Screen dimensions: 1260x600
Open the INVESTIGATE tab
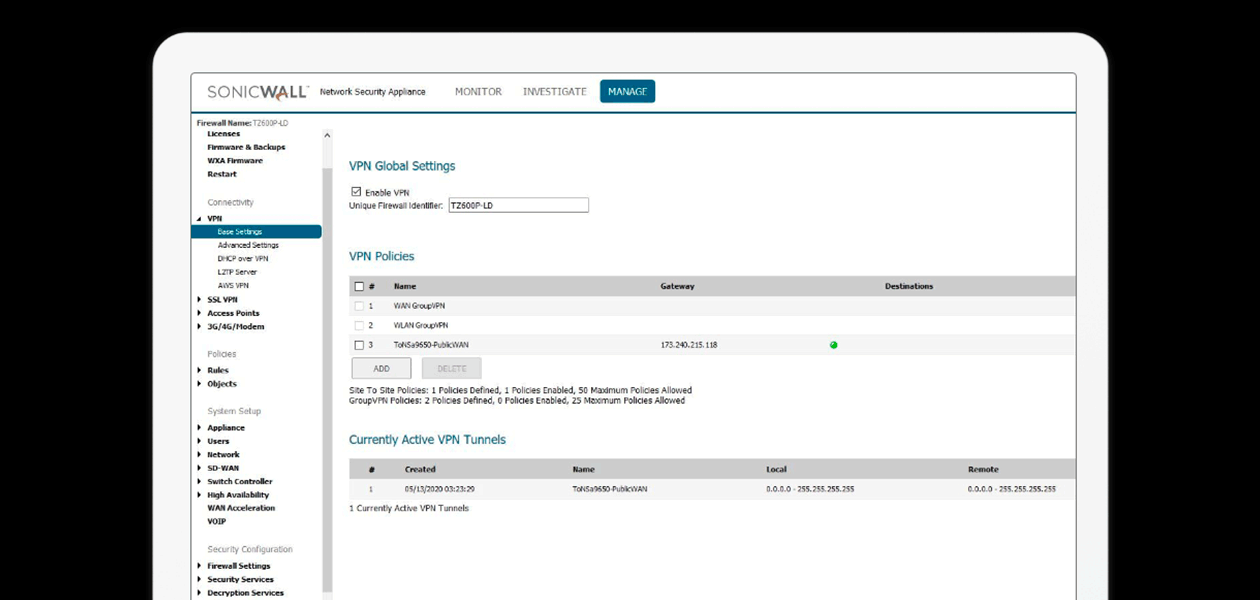pyautogui.click(x=554, y=91)
